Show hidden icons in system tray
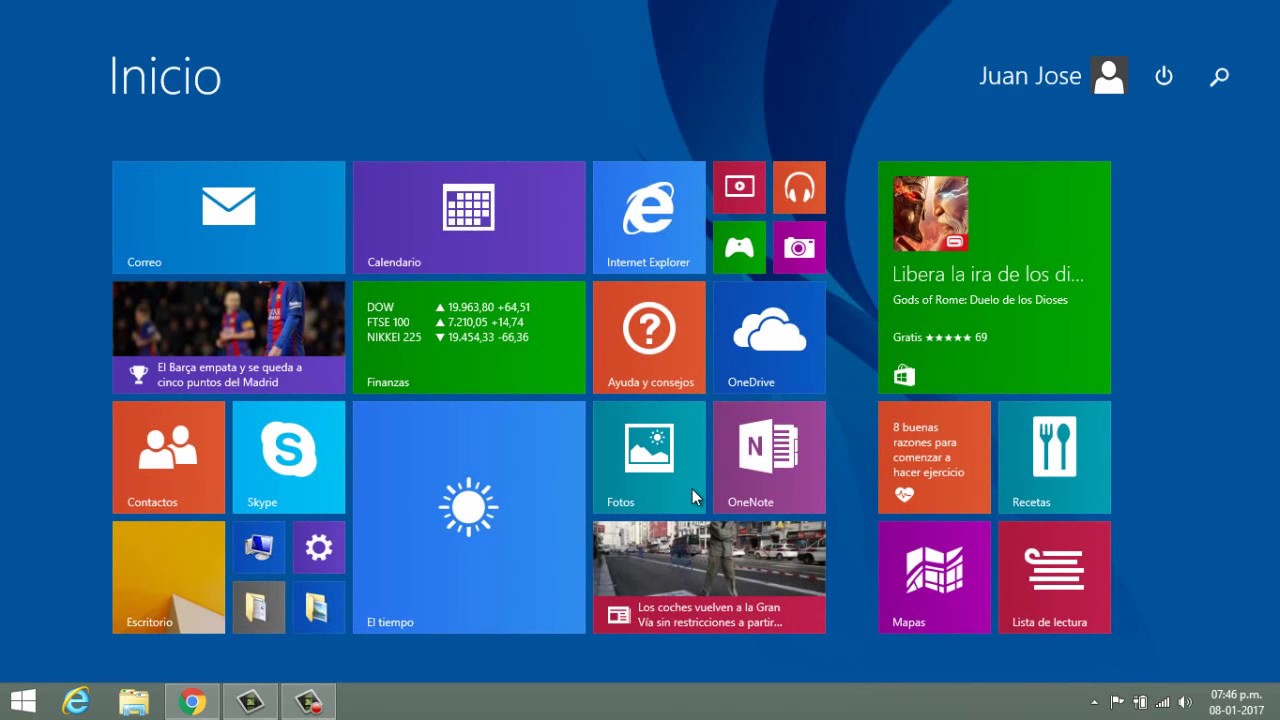This screenshot has height=720, width=1280. coord(1094,702)
